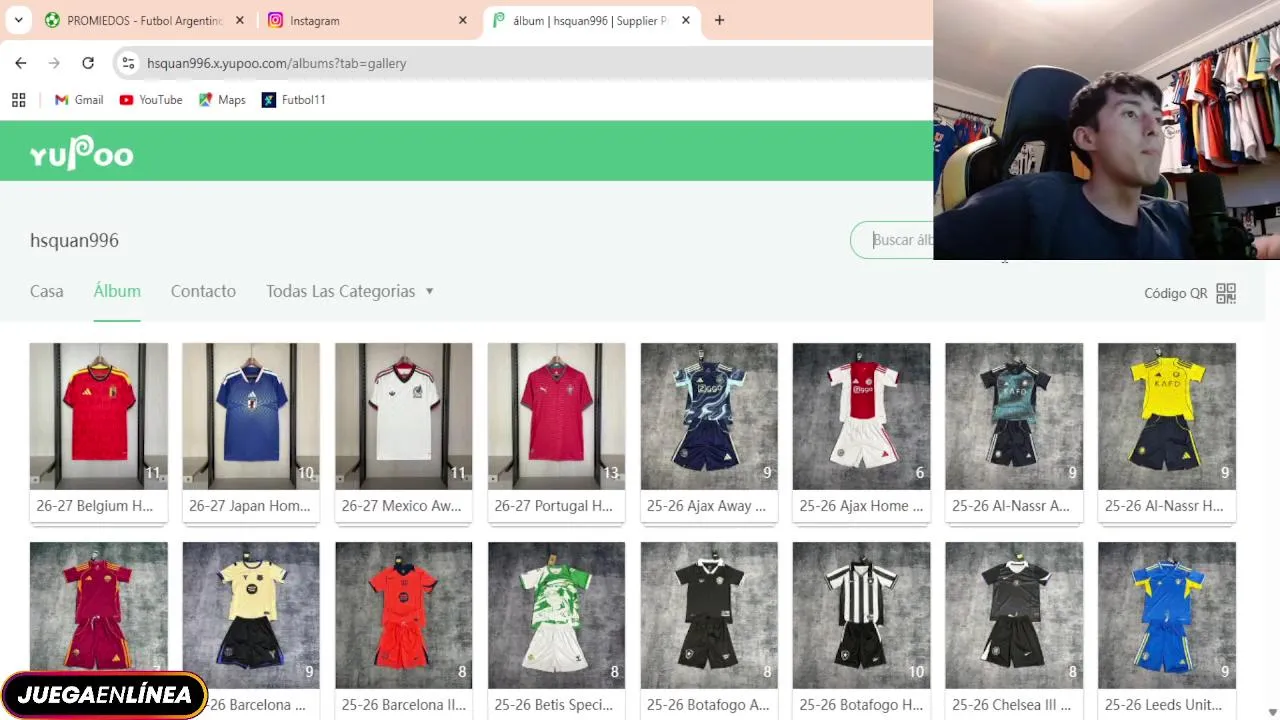
Task: Click the 25-26 Botafogo H... title
Action: coord(861,705)
